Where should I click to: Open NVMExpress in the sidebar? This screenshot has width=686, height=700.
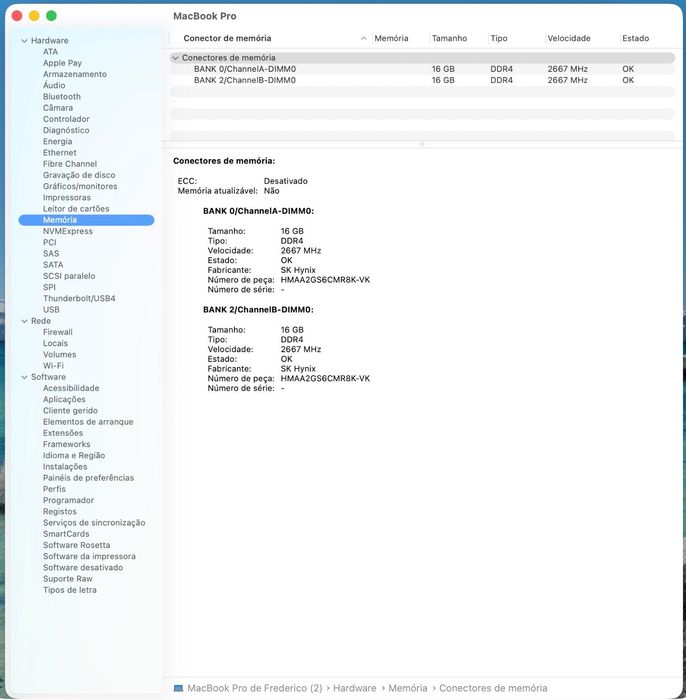pos(68,231)
